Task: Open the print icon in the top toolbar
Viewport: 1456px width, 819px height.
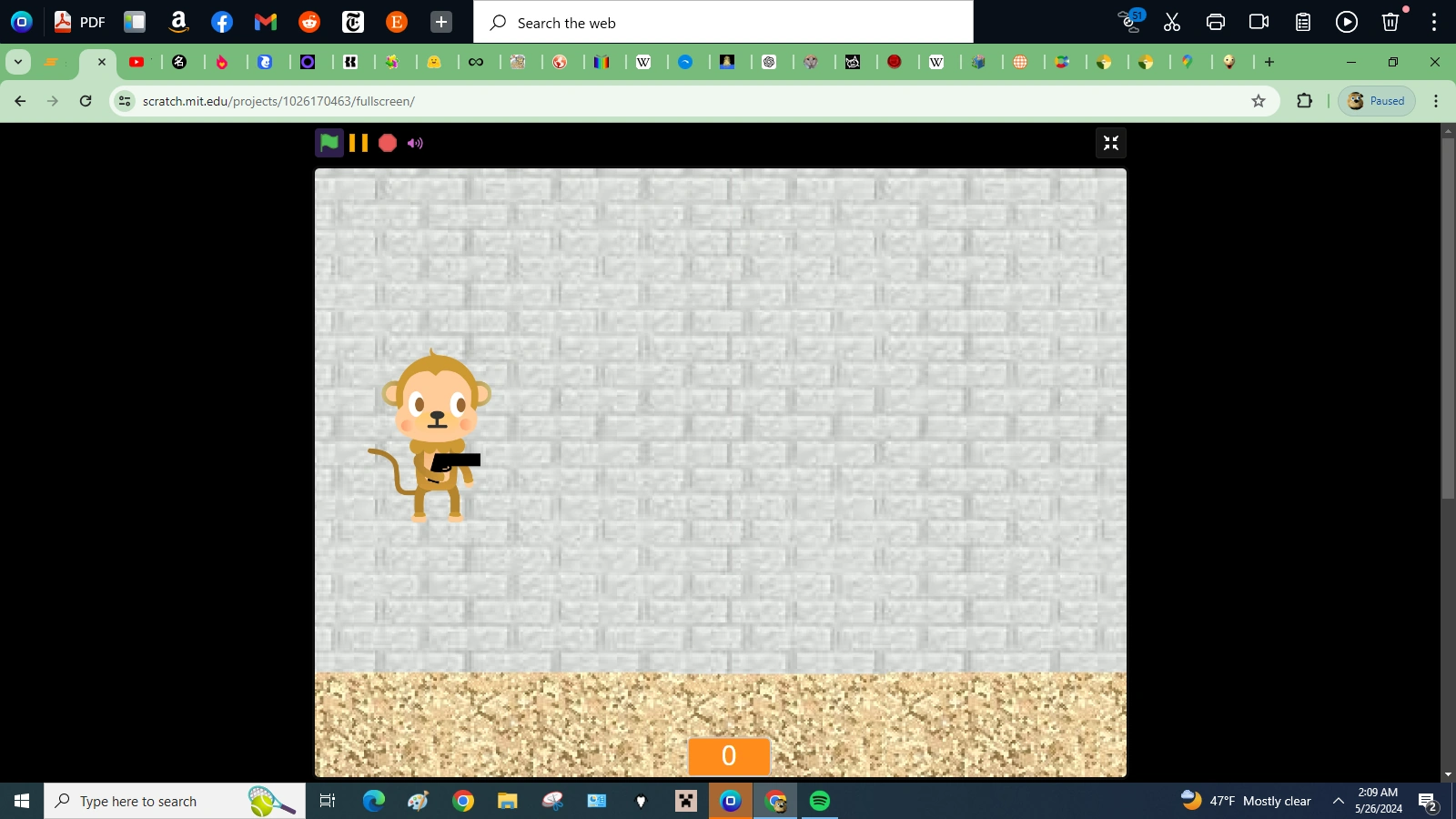Action: (1215, 22)
